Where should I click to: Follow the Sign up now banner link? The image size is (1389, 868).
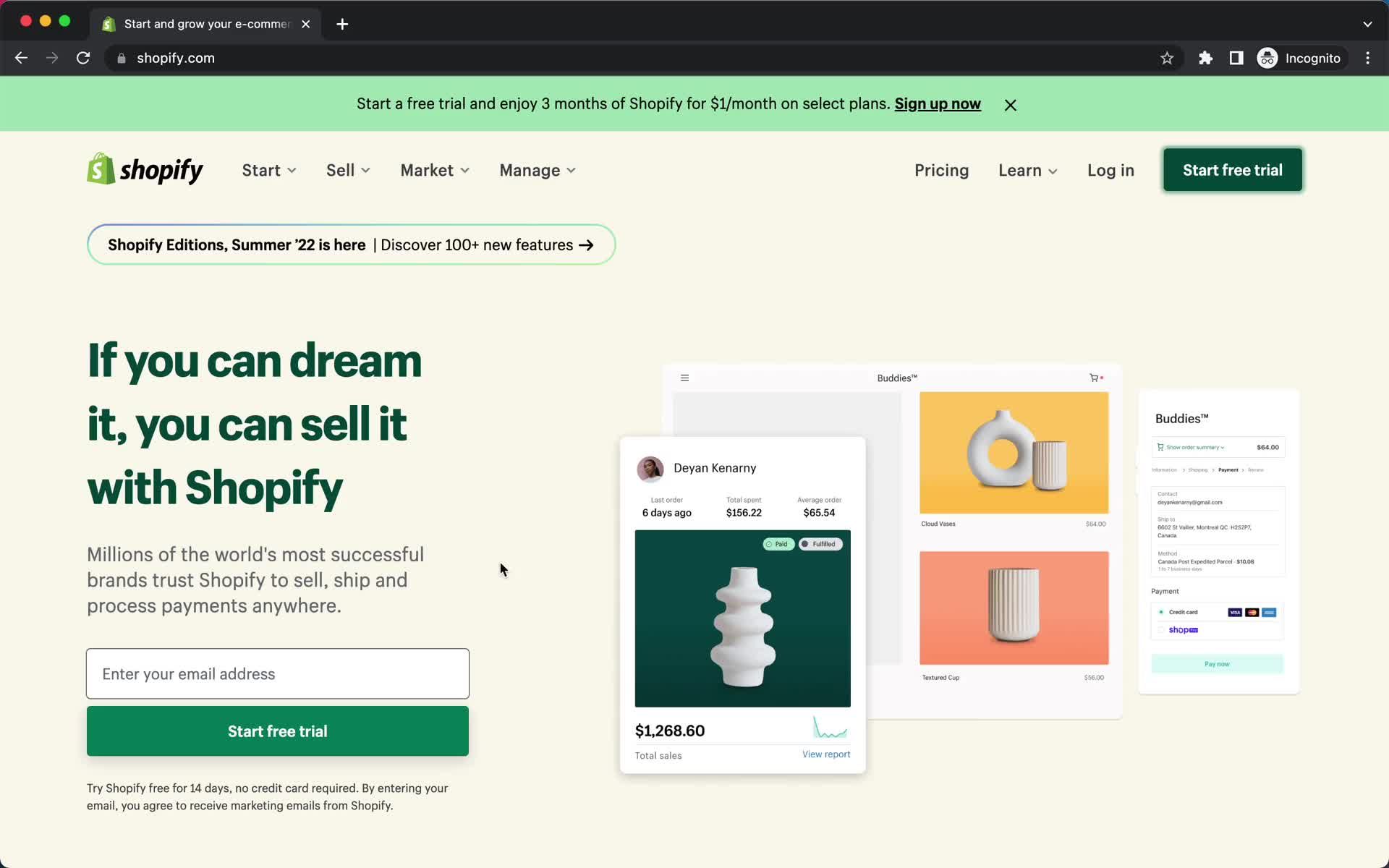937,103
